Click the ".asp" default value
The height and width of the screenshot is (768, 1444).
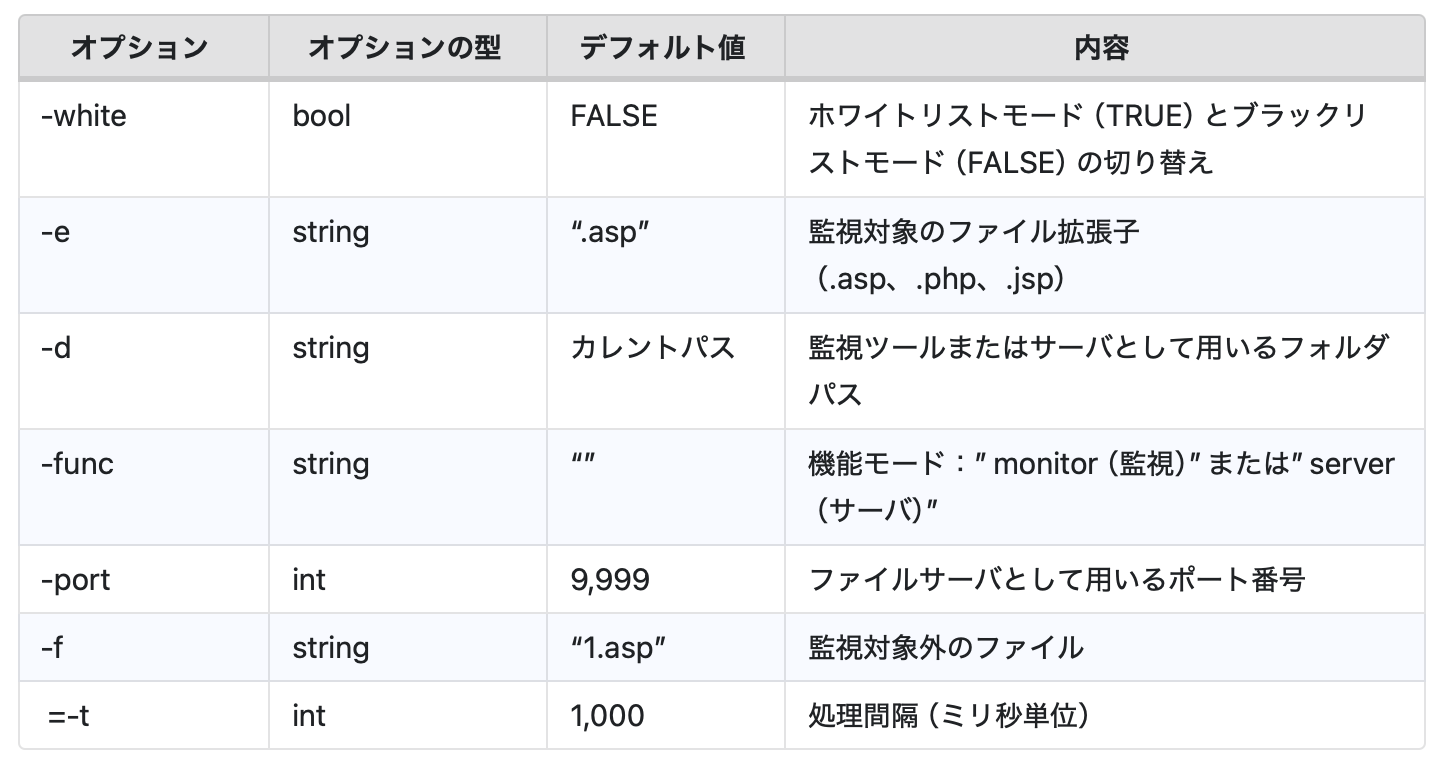pos(610,232)
